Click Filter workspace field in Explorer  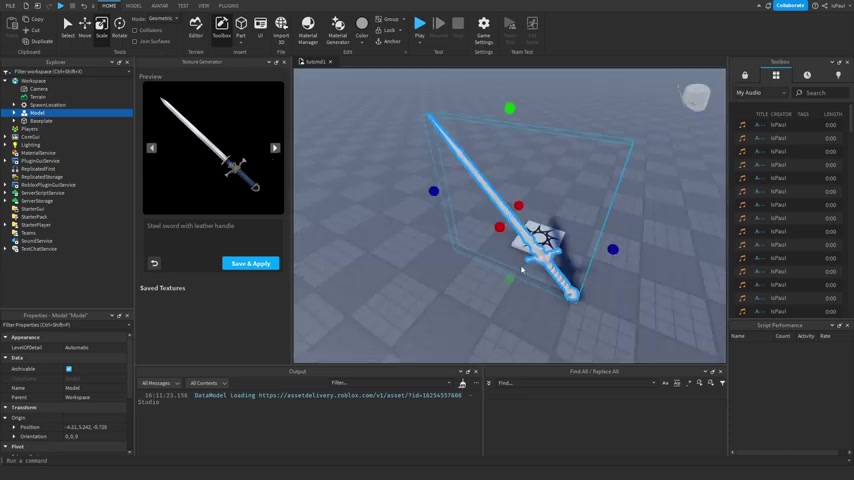(65, 71)
